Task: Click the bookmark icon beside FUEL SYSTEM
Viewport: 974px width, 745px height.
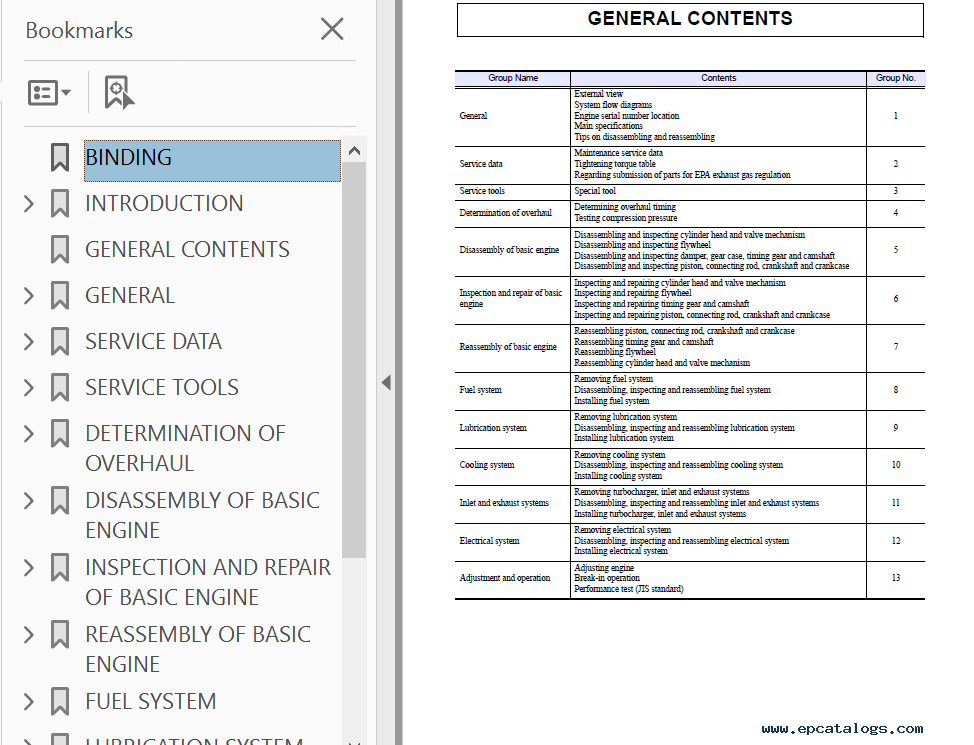Action: point(60,702)
